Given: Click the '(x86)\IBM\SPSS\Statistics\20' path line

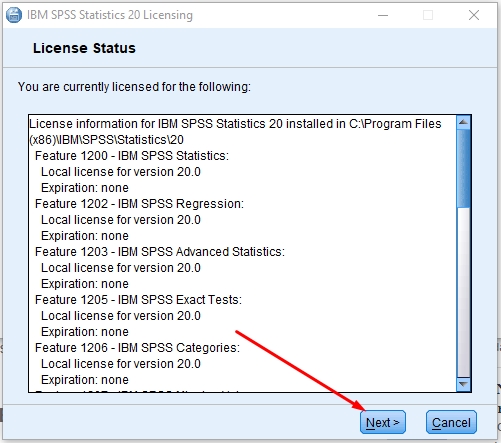Looking at the screenshot, I should 107,140.
